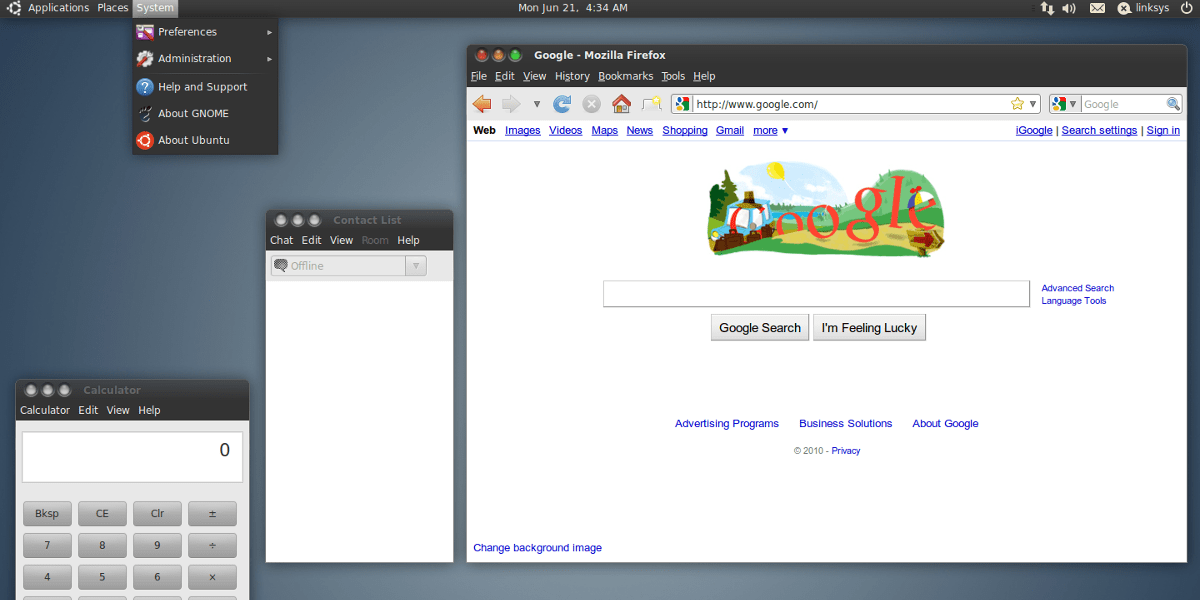Click the Firefox Back arrow button
Image resolution: width=1200 pixels, height=600 pixels.
click(482, 104)
